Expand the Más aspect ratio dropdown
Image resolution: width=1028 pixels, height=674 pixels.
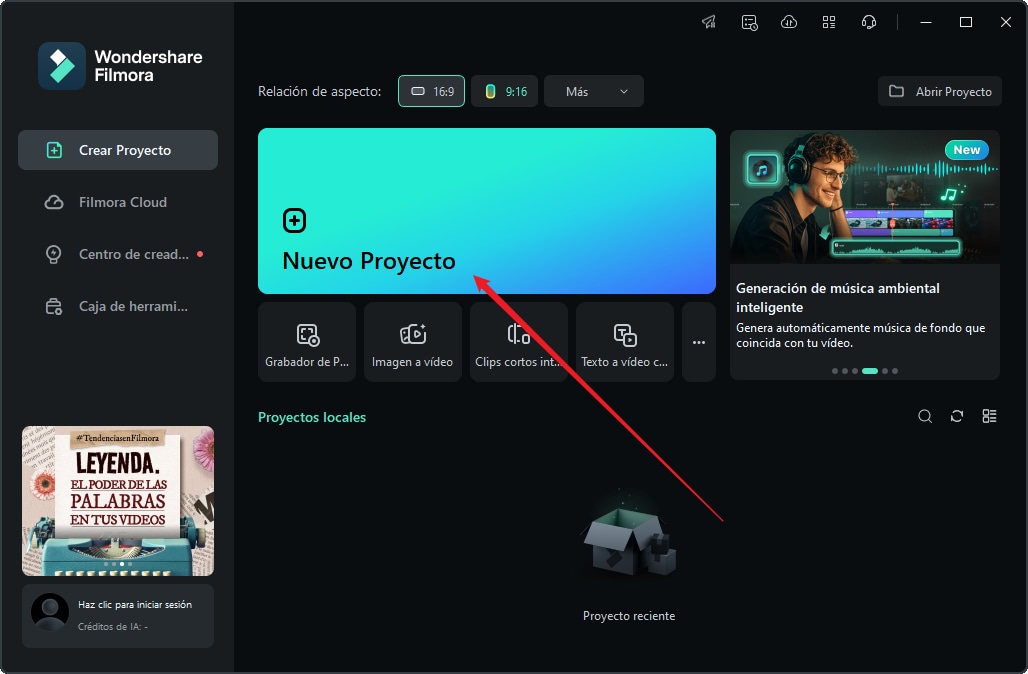[594, 91]
